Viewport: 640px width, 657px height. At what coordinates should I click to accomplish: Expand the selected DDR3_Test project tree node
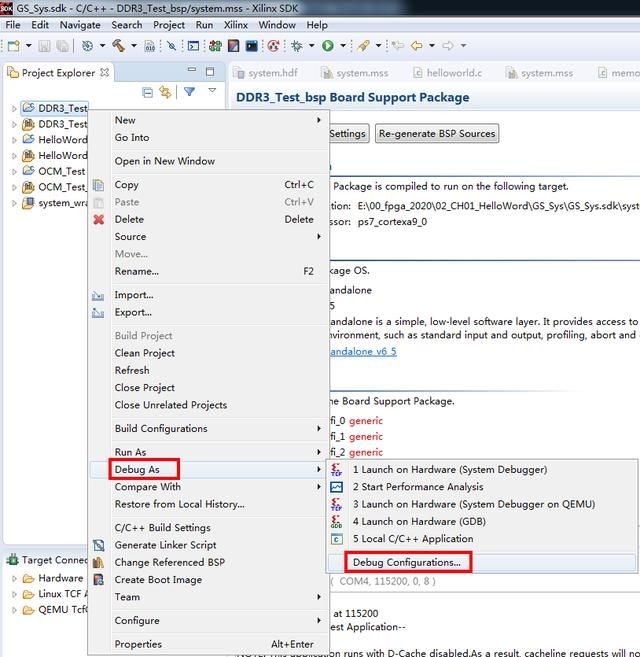14,109
